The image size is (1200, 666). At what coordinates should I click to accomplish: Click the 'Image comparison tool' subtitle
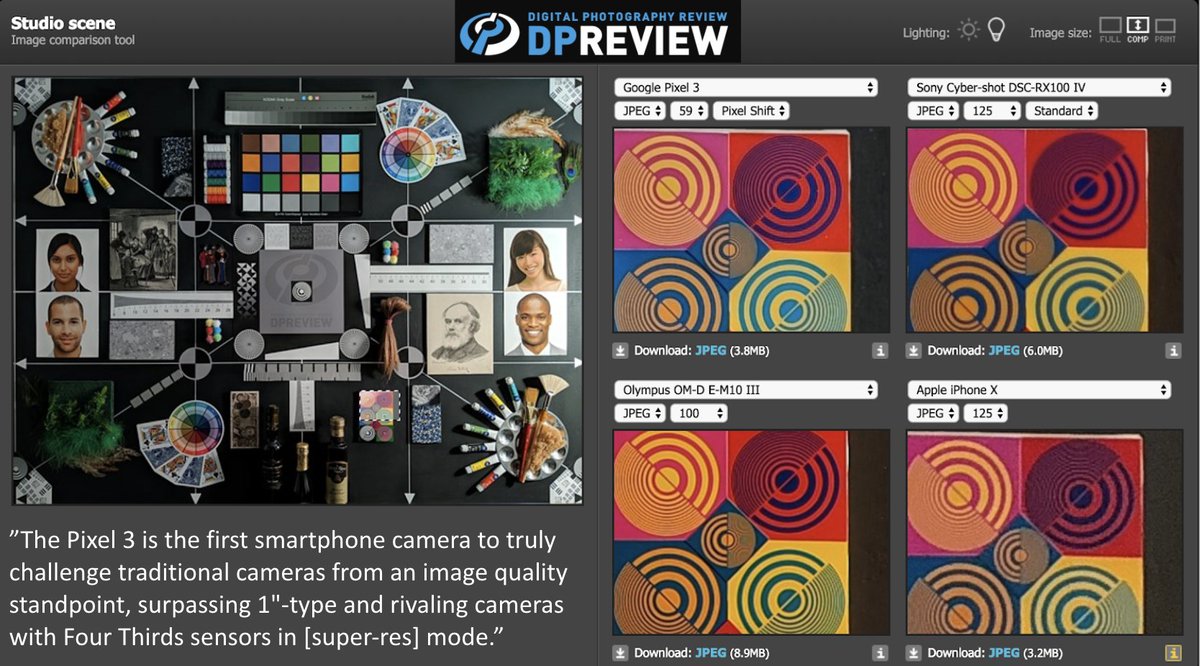pos(73,41)
